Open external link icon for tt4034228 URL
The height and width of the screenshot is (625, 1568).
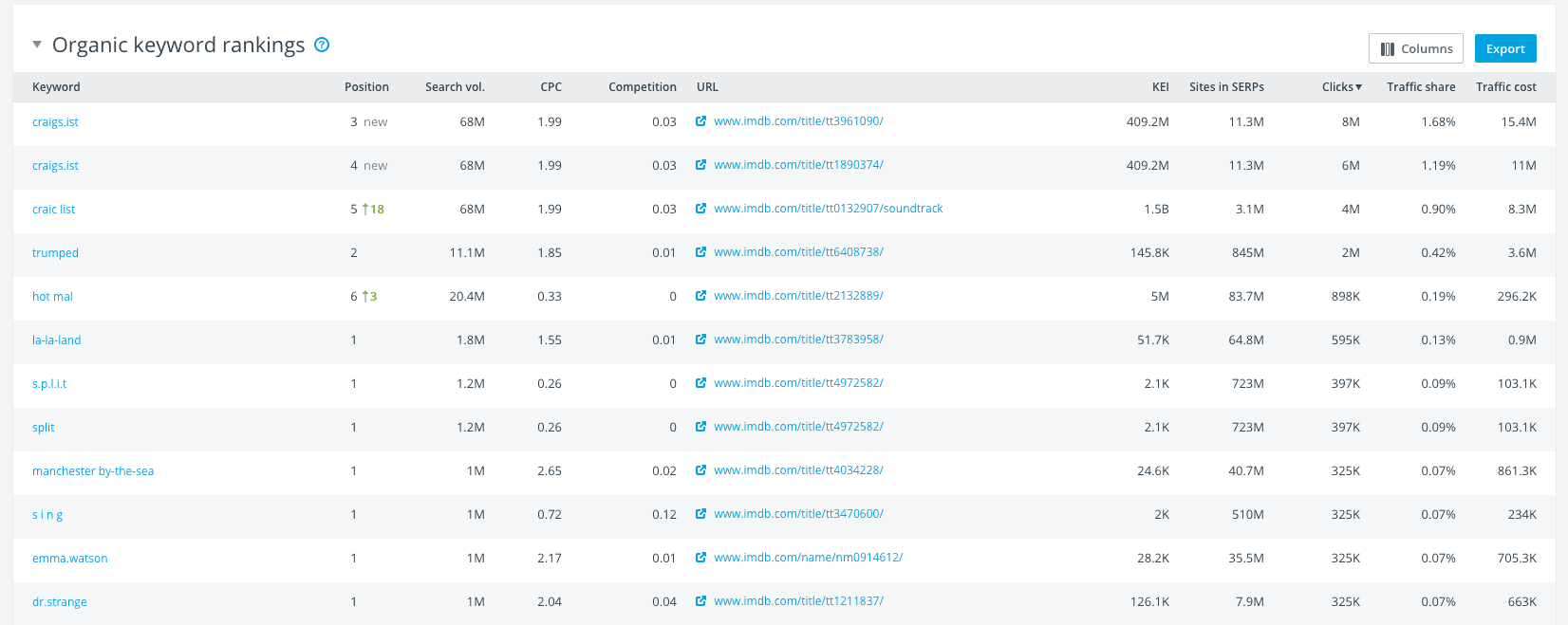click(700, 470)
